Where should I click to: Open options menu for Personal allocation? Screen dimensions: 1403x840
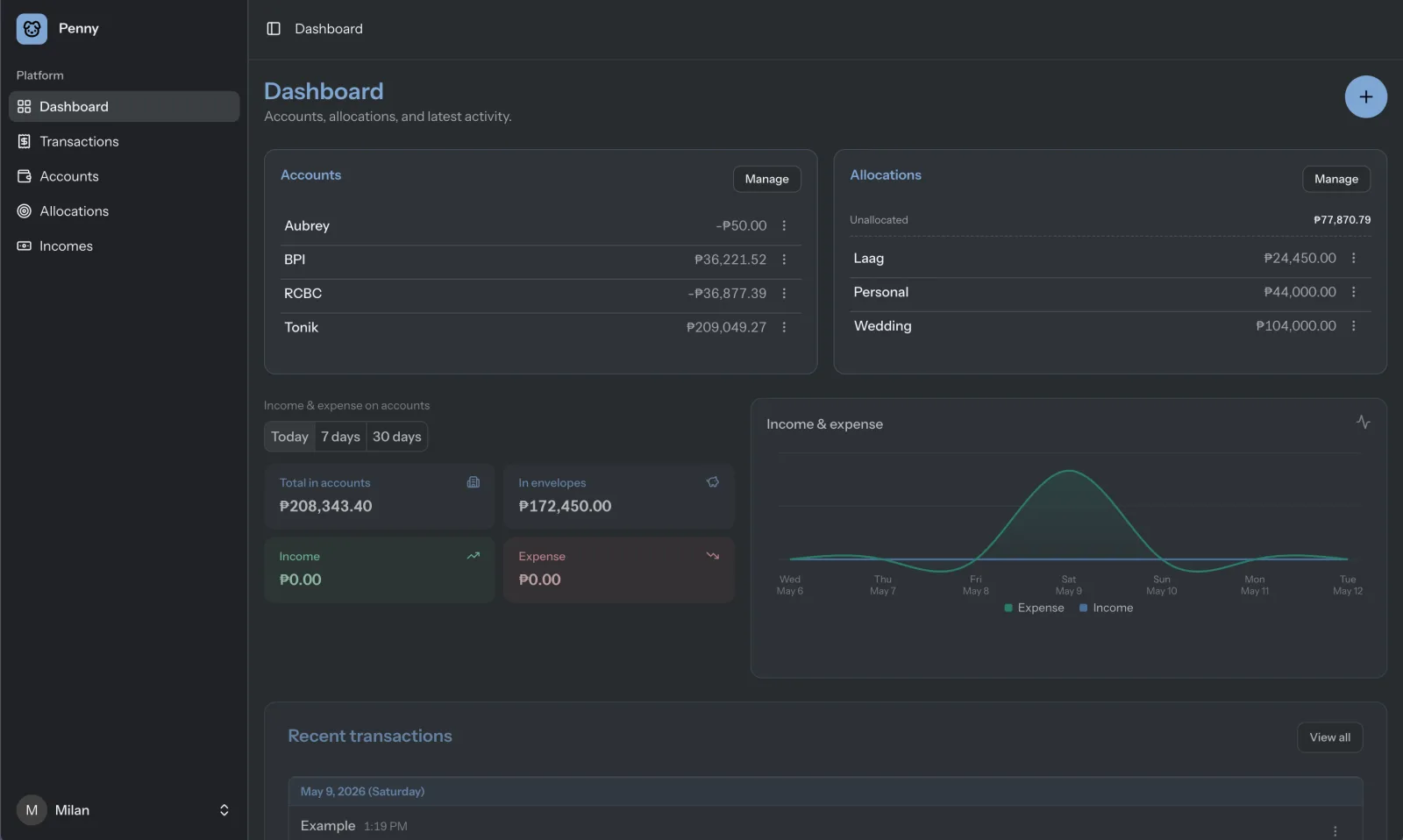pyautogui.click(x=1353, y=292)
